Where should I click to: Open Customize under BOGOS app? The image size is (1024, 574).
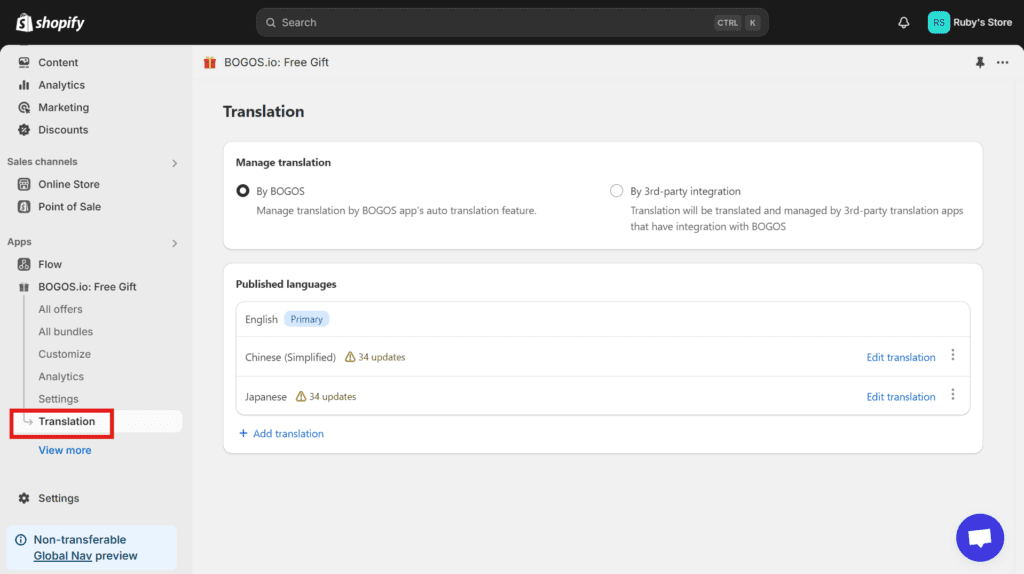coord(64,354)
